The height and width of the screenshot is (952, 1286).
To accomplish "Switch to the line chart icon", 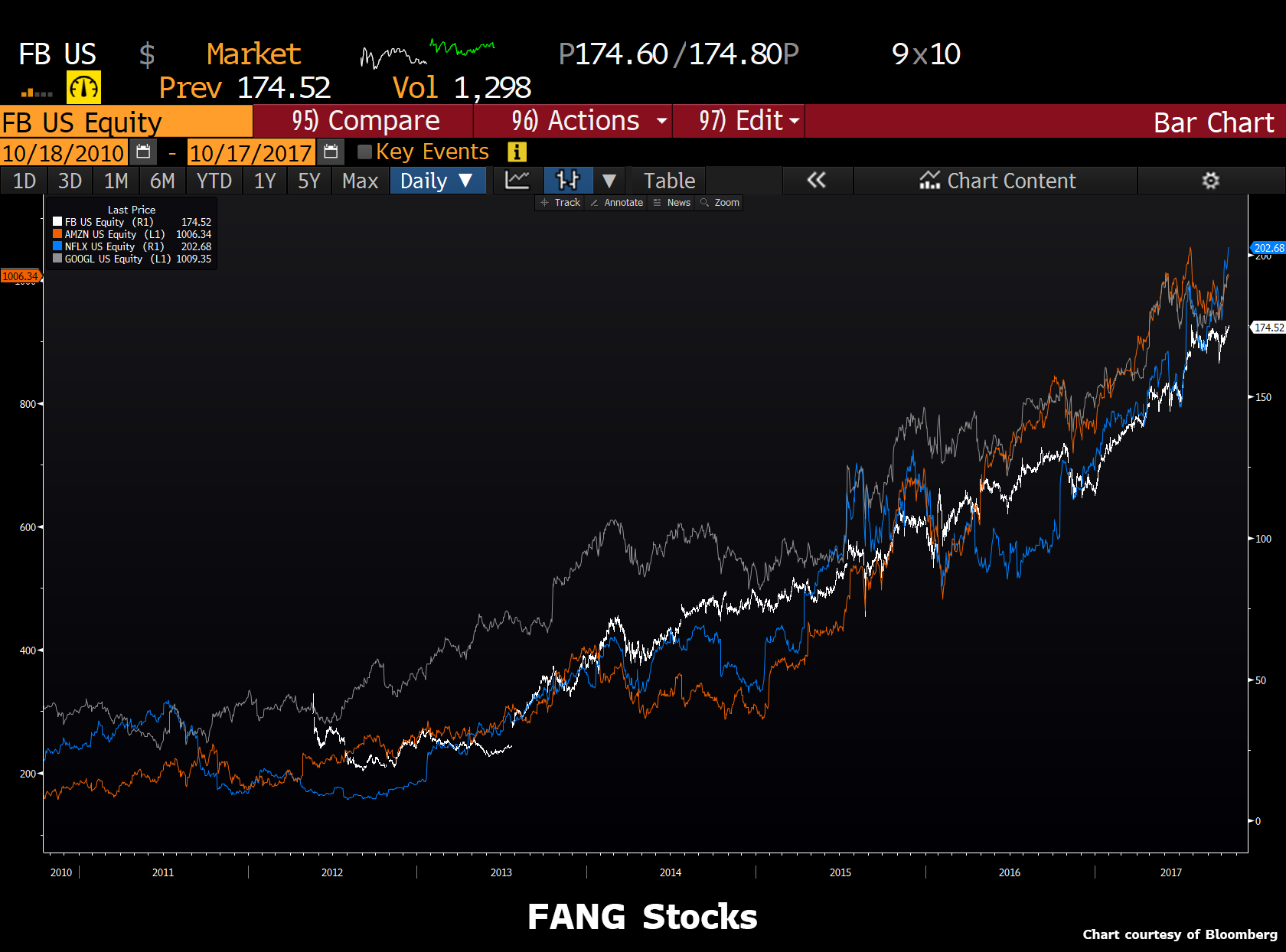I will pos(517,181).
